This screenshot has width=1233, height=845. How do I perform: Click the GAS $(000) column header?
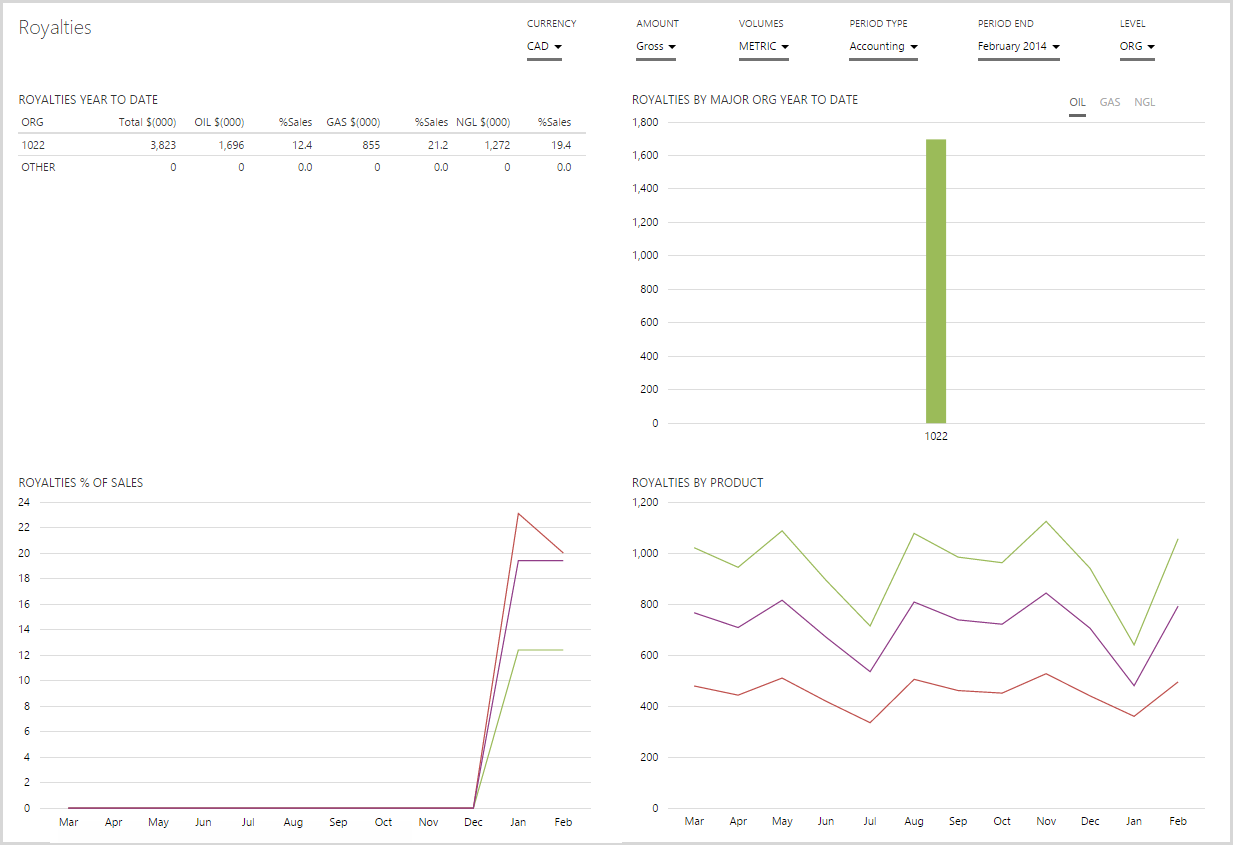click(353, 122)
